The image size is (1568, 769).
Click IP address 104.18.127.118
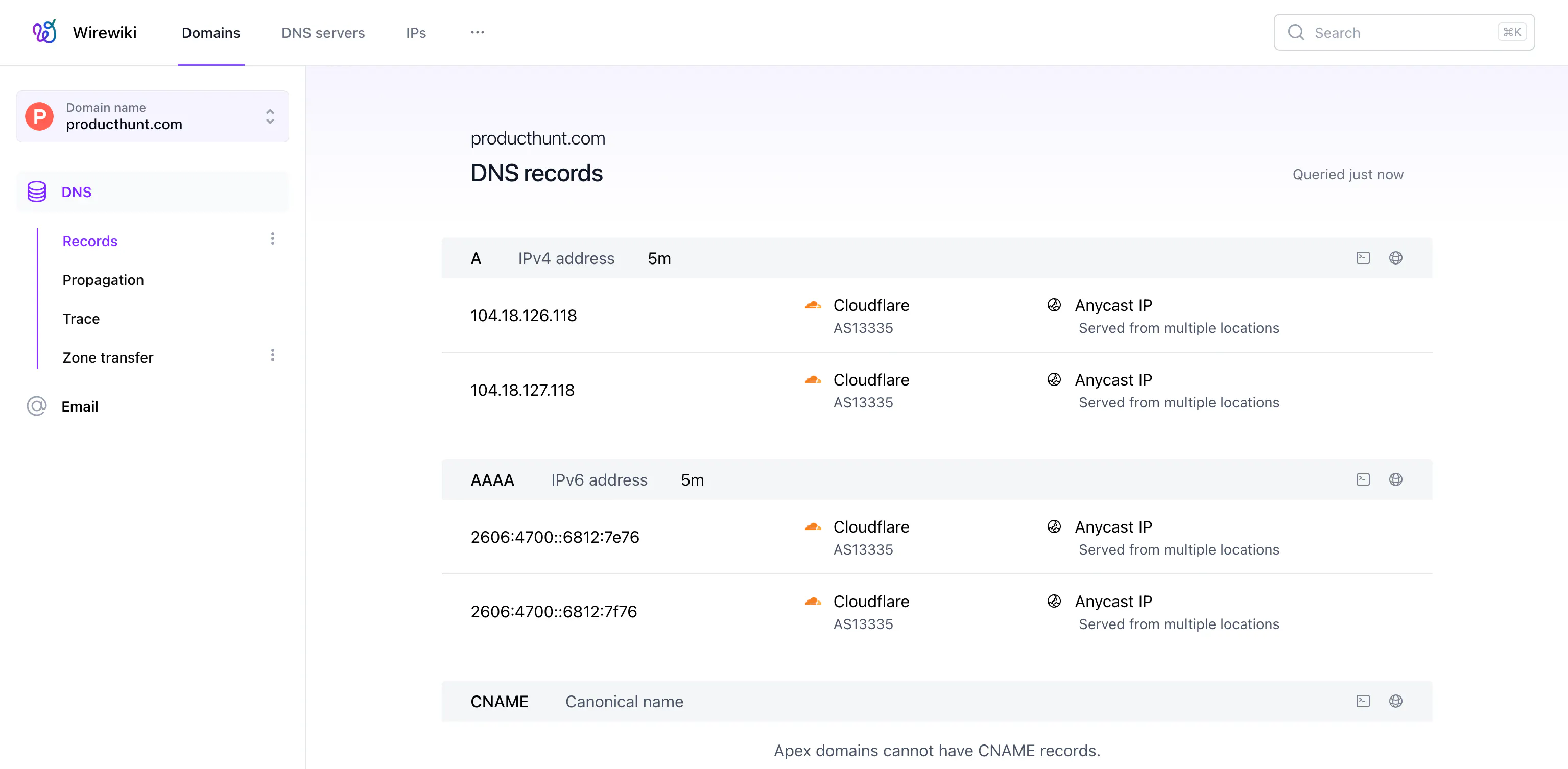pos(522,390)
